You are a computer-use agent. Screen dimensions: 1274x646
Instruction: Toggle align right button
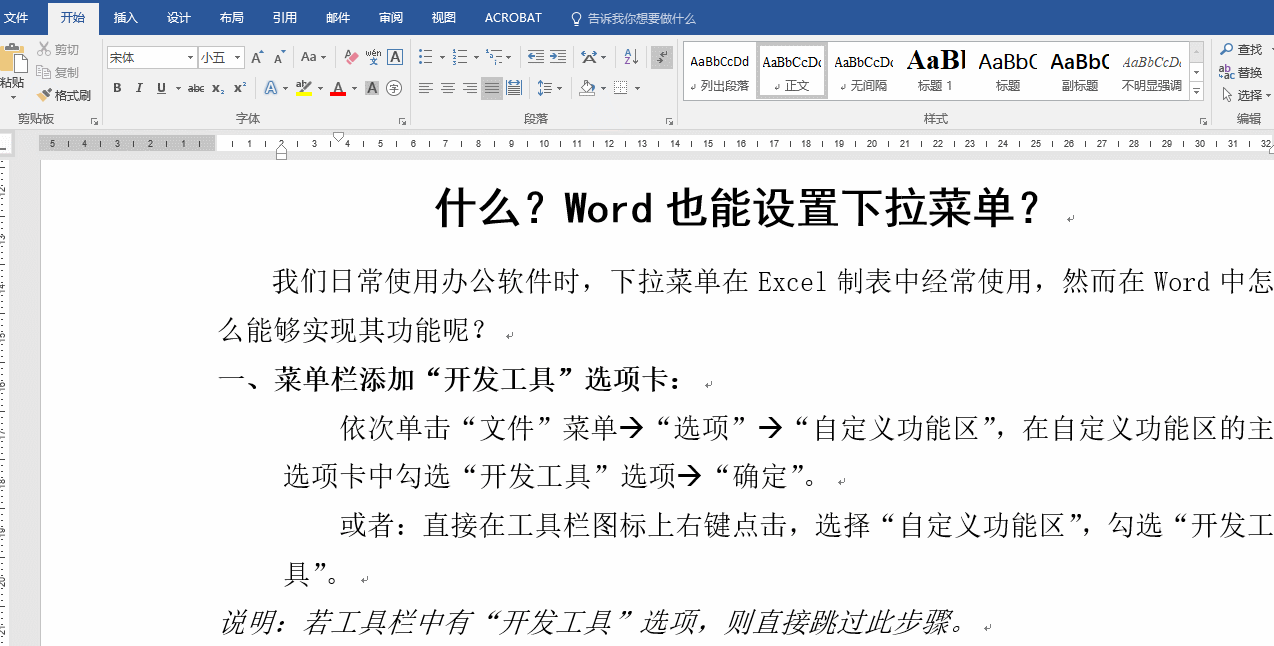coord(470,88)
